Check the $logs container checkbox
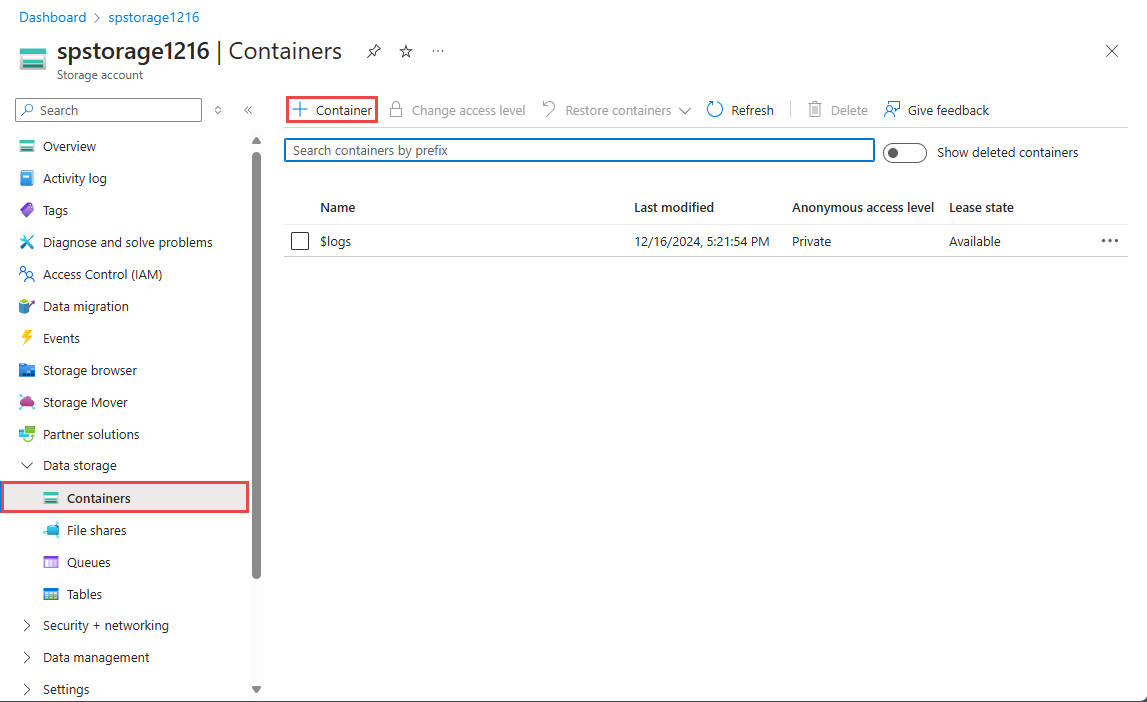Viewport: 1147px width, 702px height. click(299, 241)
